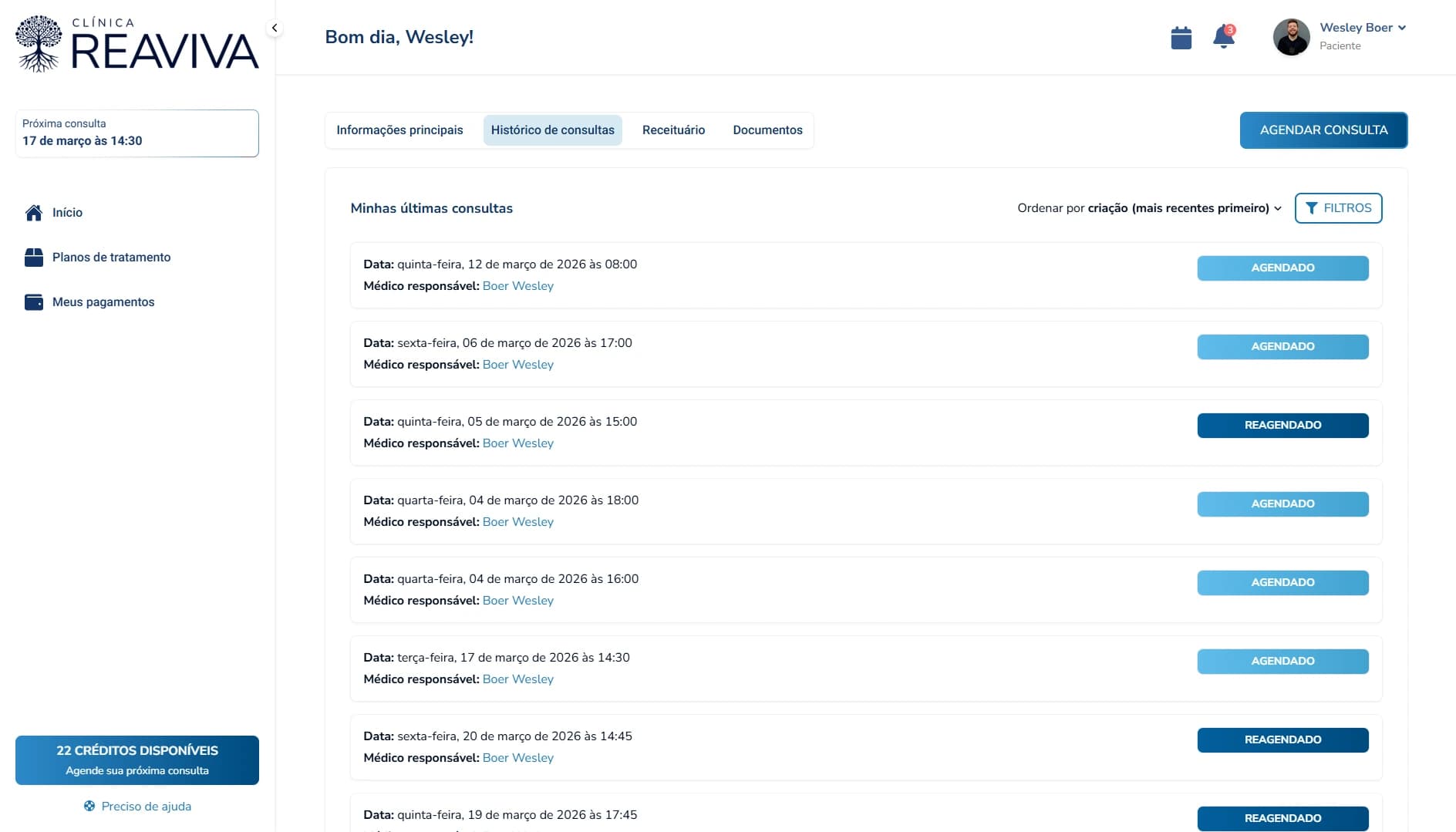
Task: Click the Preciso de ajuda lifebuoy icon
Action: pyautogui.click(x=89, y=806)
